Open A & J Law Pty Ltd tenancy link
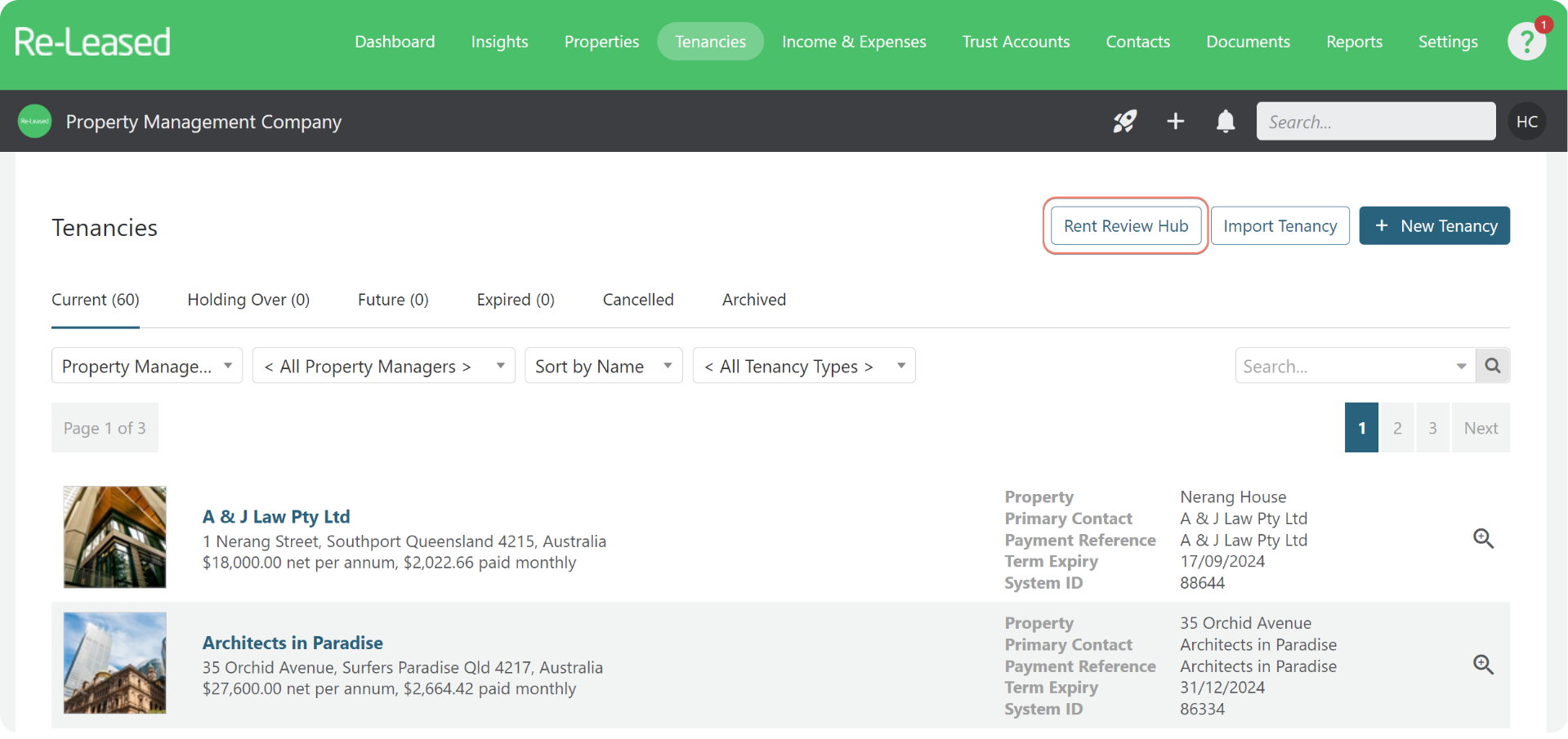The width and height of the screenshot is (1568, 739). pyautogui.click(x=276, y=517)
